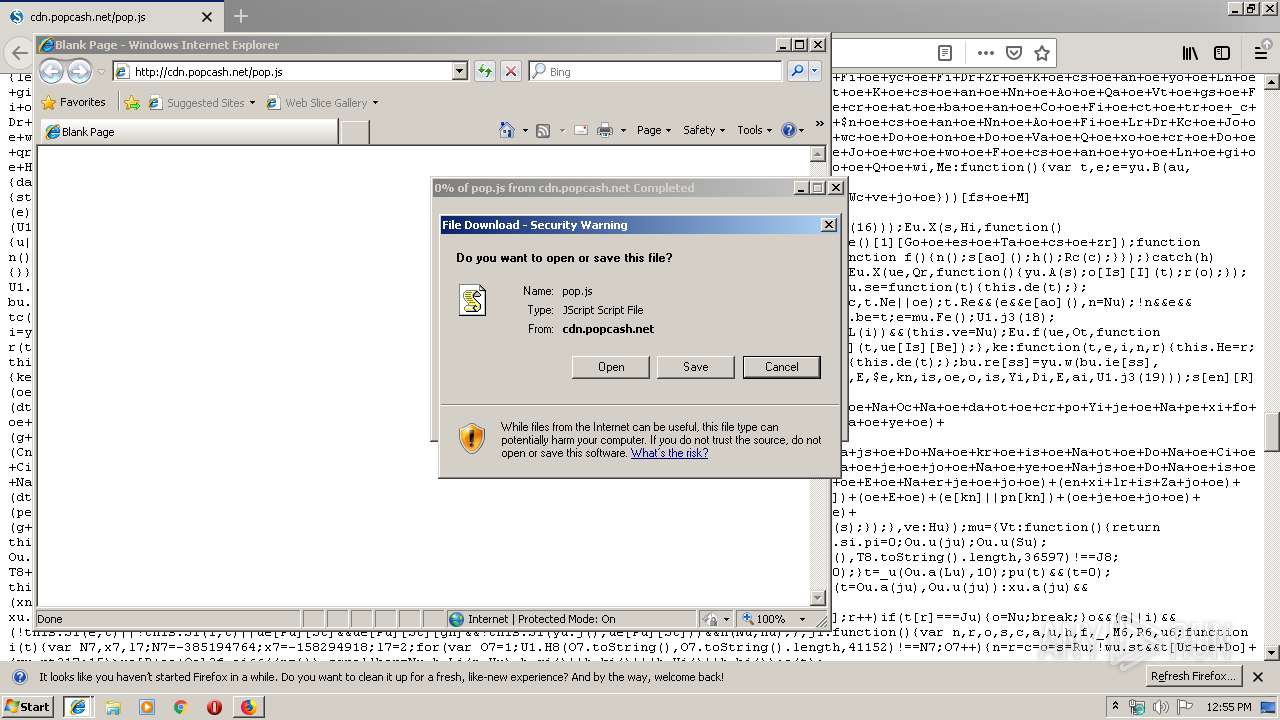
Task: Bookmark page with Firefox star
Action: pyautogui.click(x=1041, y=53)
